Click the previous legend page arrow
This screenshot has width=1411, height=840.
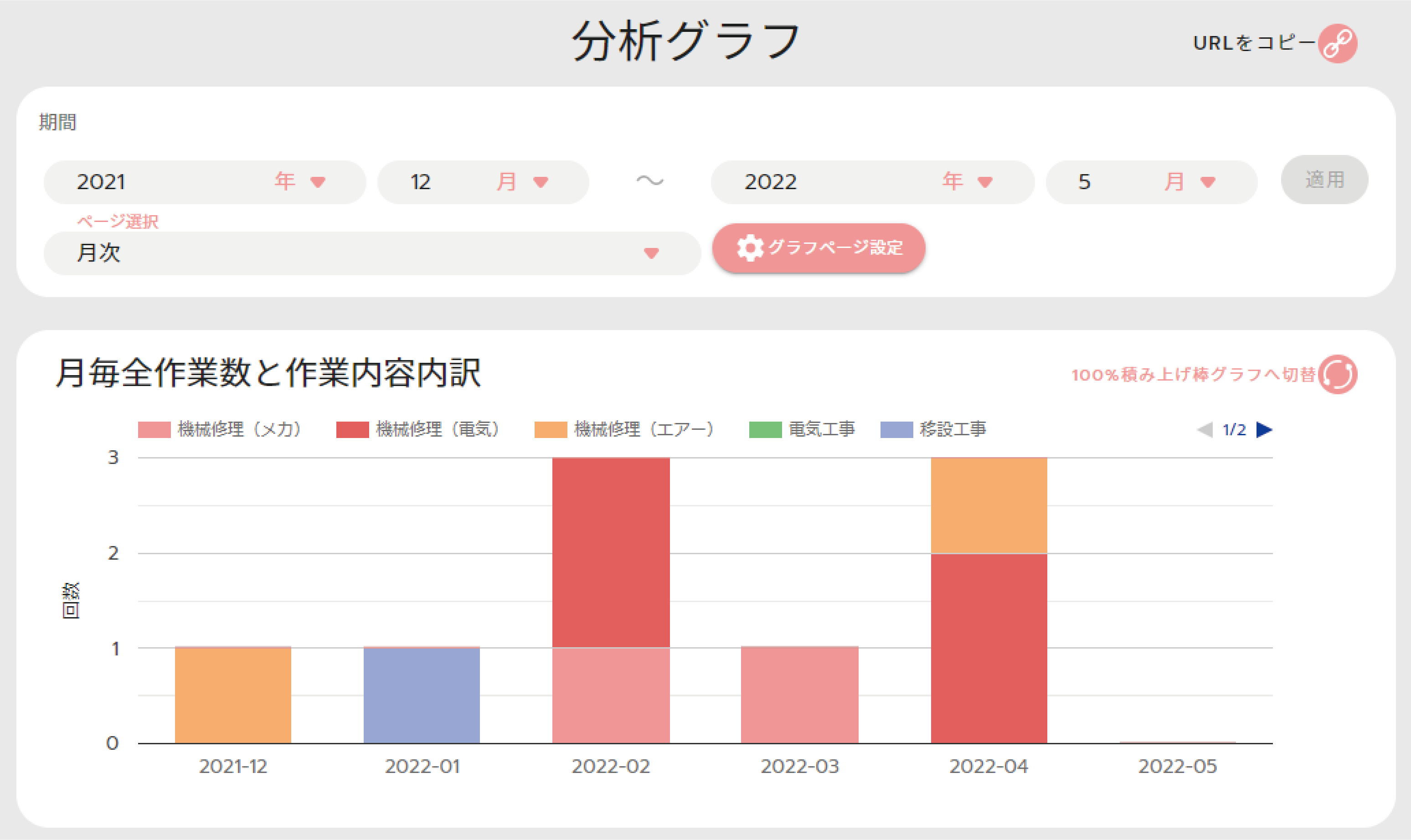pos(1205,430)
